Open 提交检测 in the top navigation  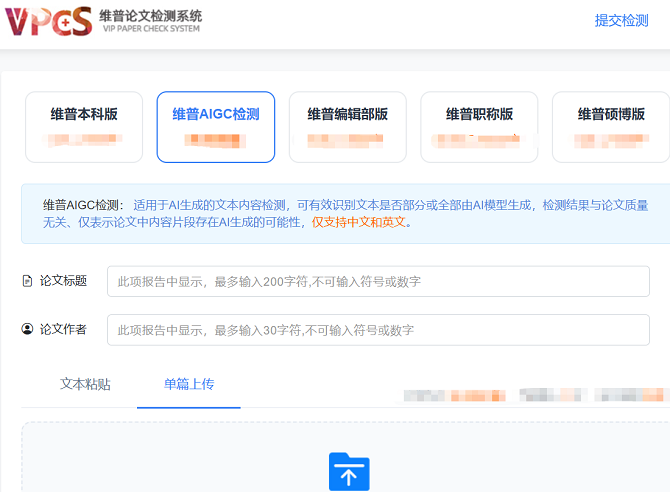point(621,20)
